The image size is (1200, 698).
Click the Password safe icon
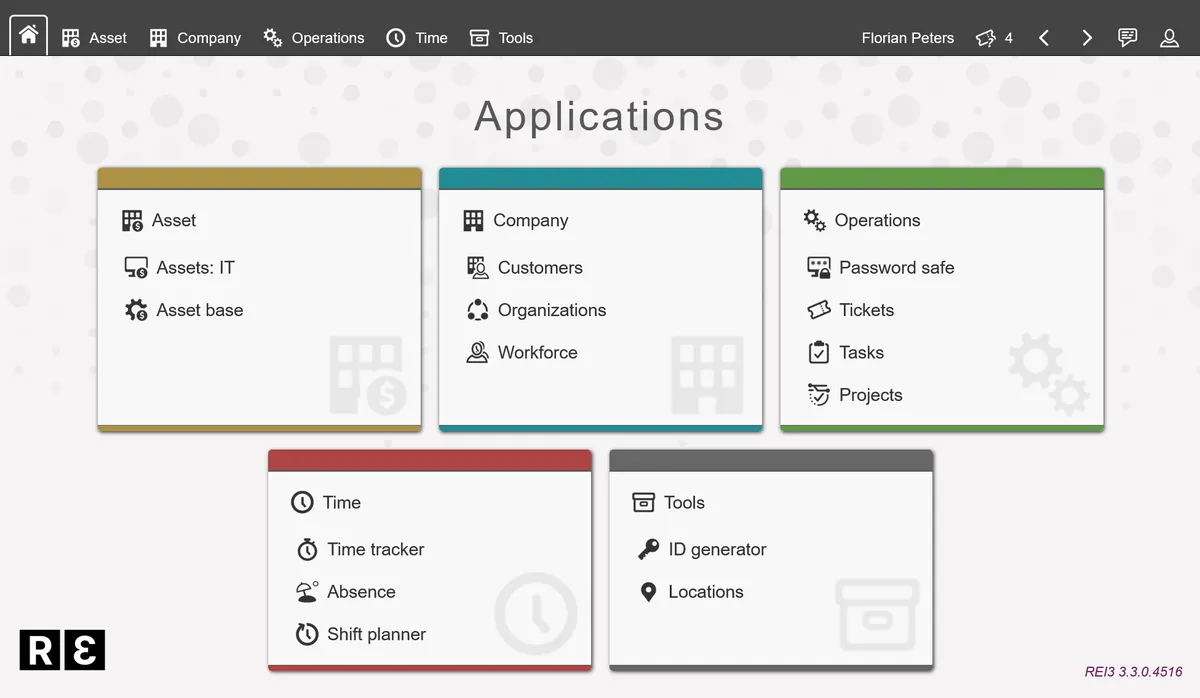click(x=819, y=268)
